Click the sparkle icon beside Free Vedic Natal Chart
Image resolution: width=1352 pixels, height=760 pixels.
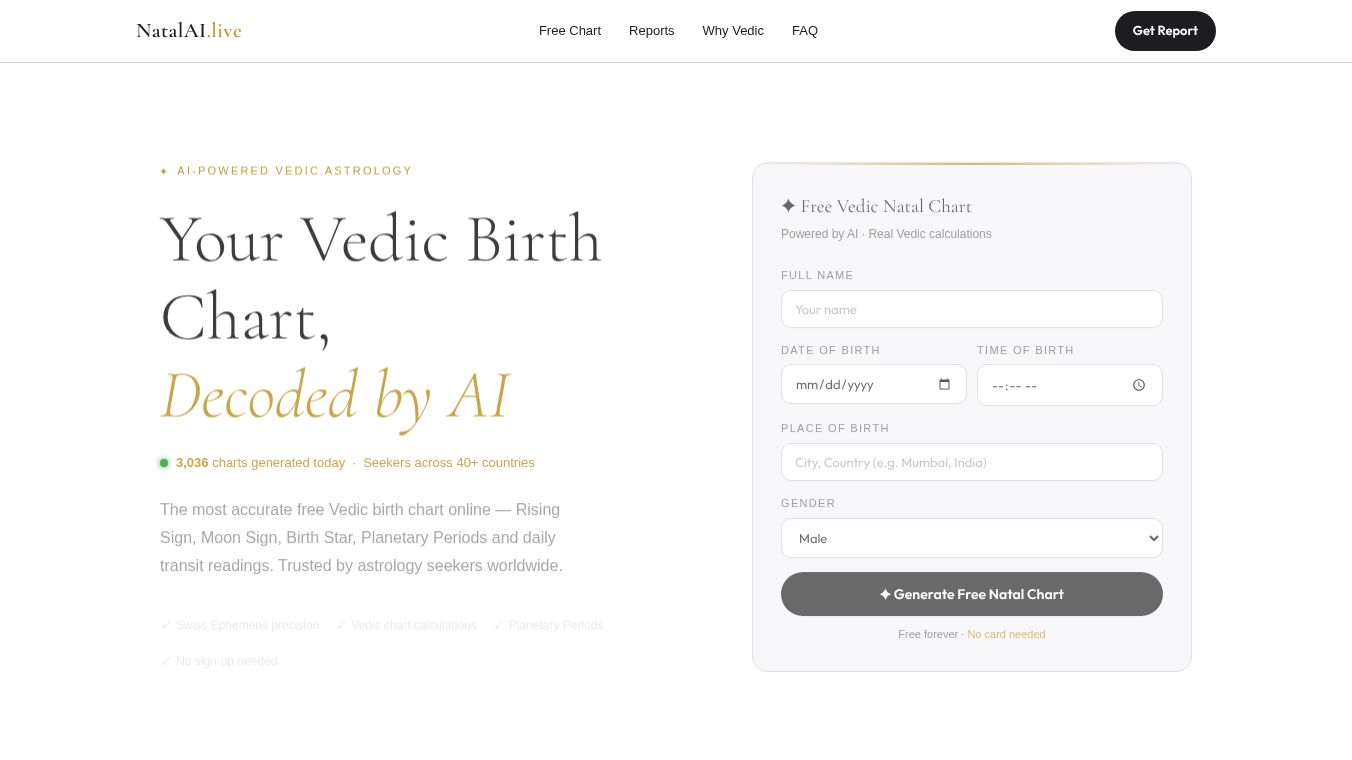[x=788, y=206]
